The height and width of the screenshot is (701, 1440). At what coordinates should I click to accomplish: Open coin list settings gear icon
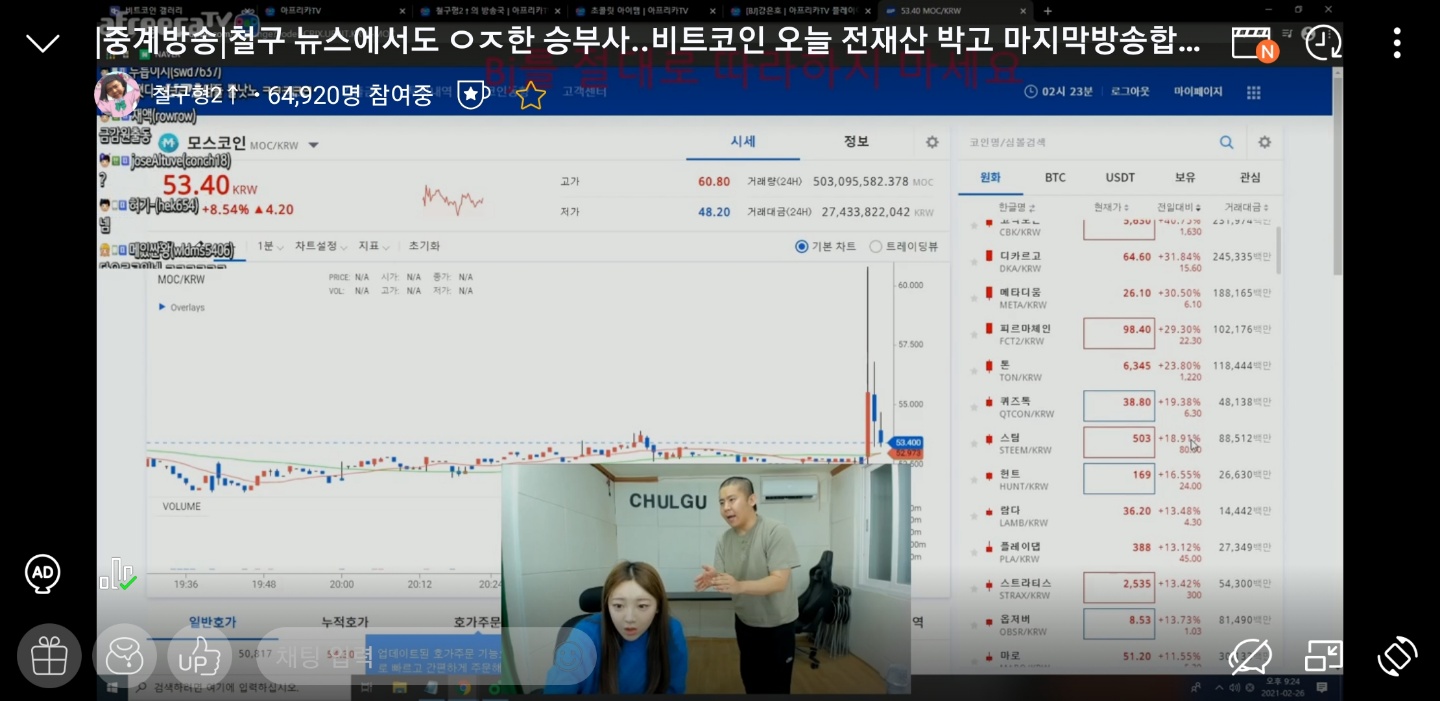pos(1264,143)
